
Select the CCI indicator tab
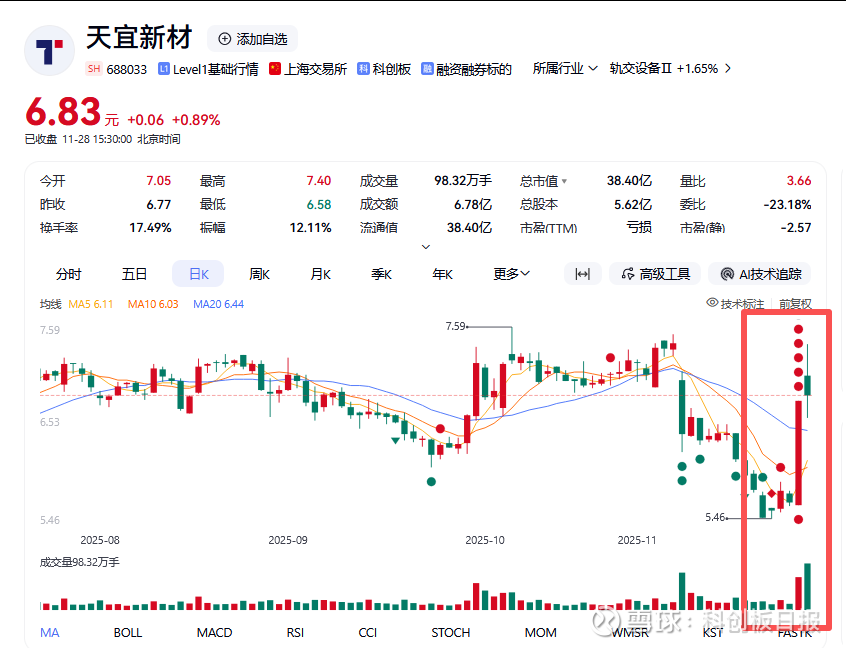367,632
